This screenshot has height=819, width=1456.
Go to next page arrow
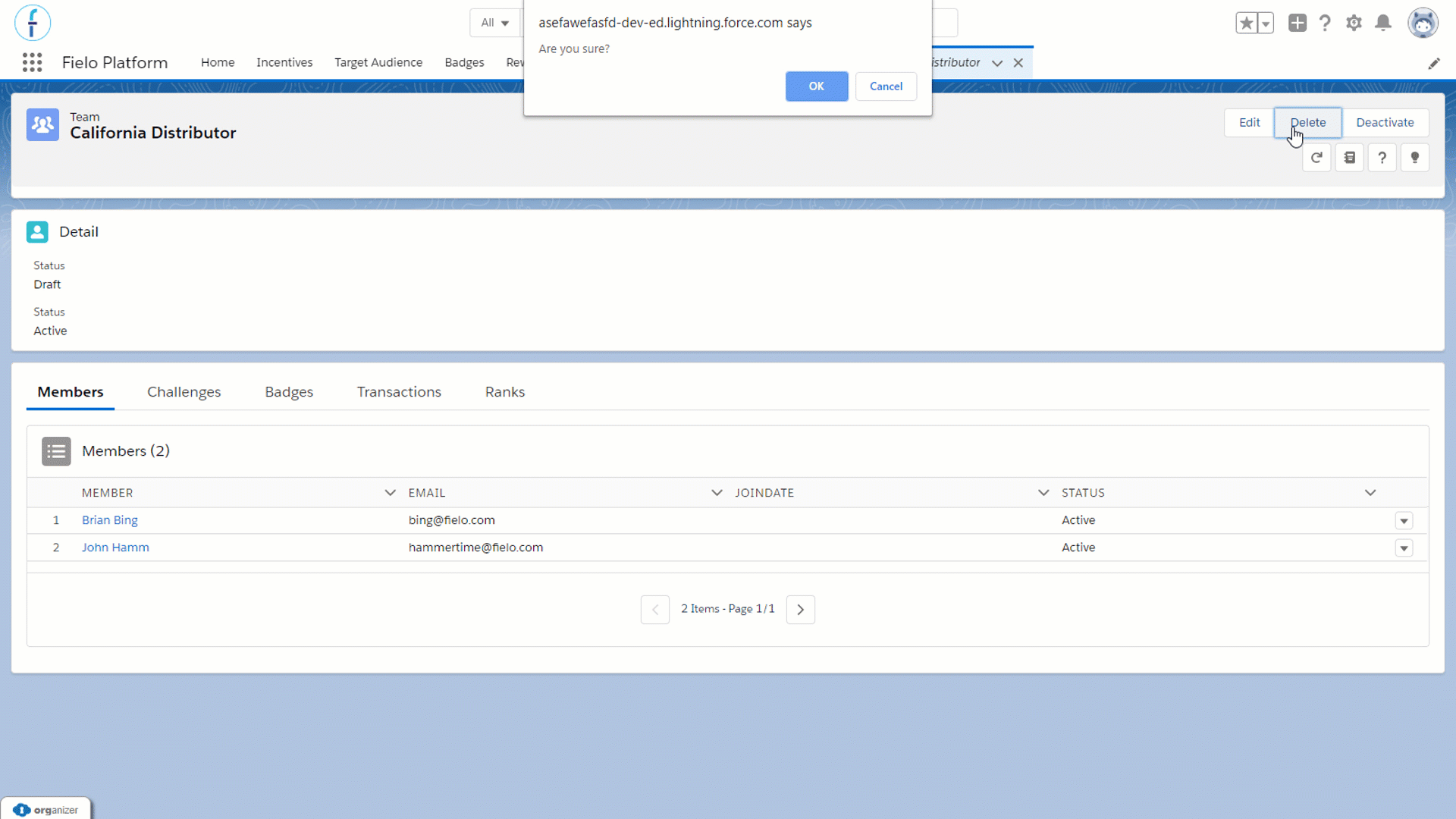tap(801, 610)
